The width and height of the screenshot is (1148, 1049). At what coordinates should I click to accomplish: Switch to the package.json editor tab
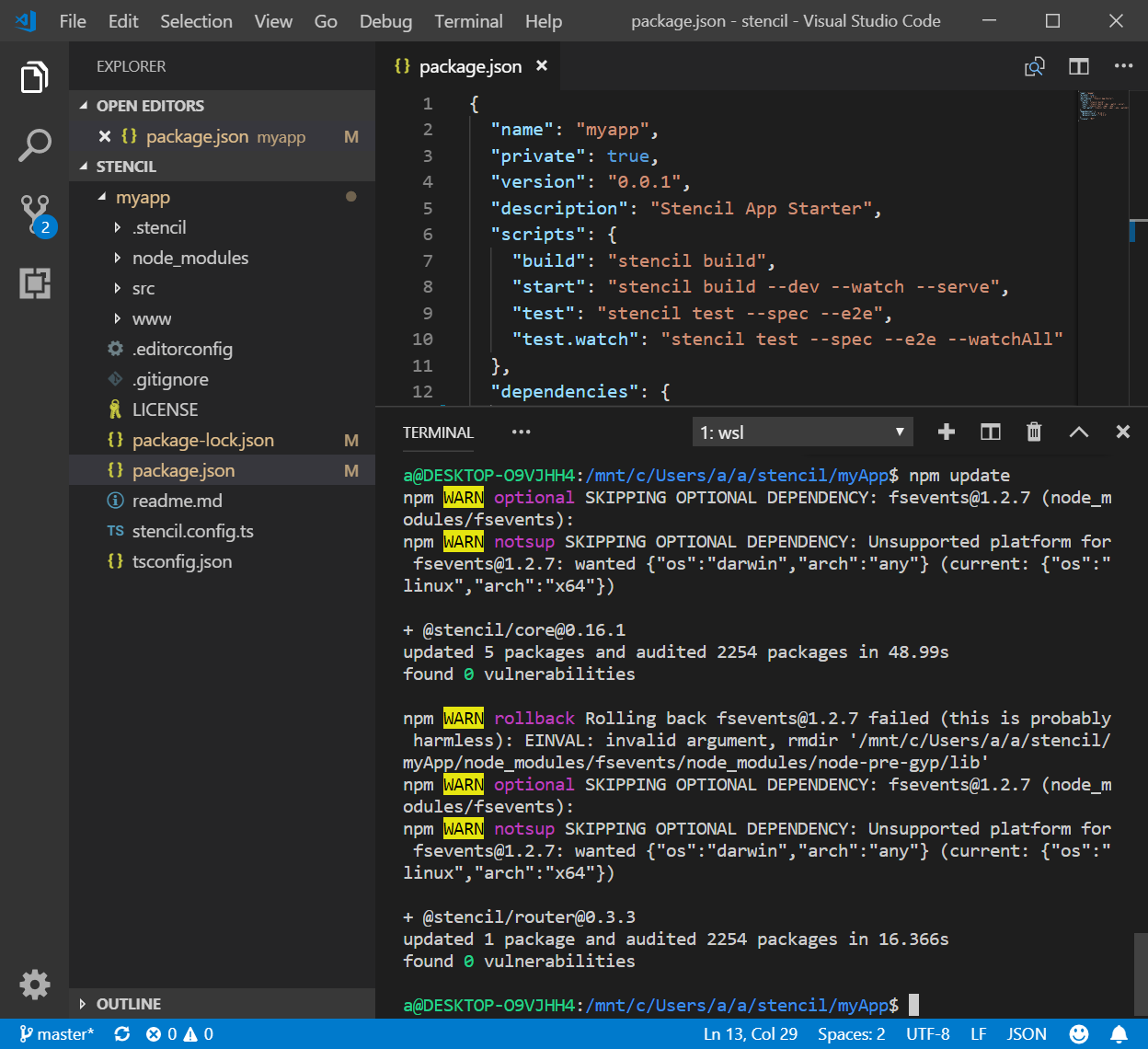point(468,66)
